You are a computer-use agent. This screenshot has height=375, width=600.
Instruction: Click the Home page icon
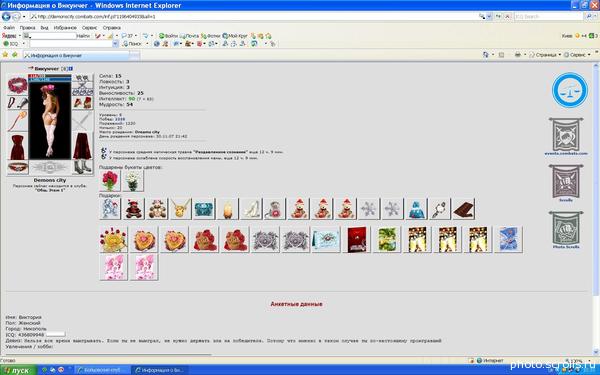pos(486,55)
